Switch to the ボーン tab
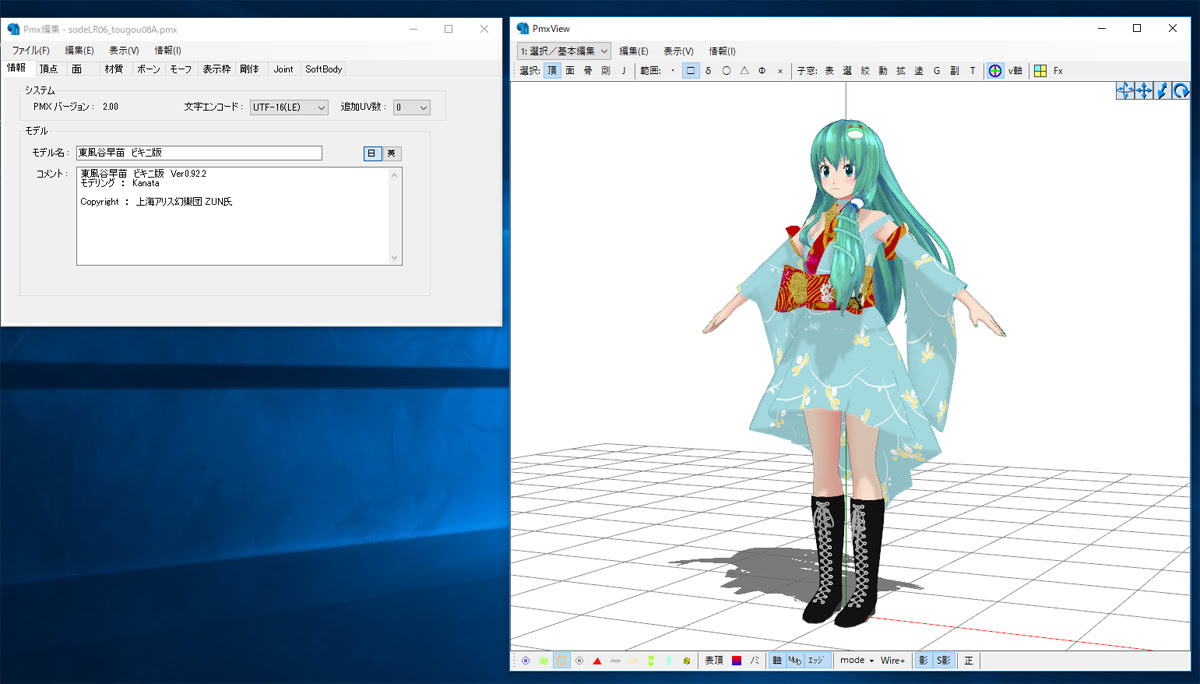This screenshot has width=1200, height=684. point(147,69)
